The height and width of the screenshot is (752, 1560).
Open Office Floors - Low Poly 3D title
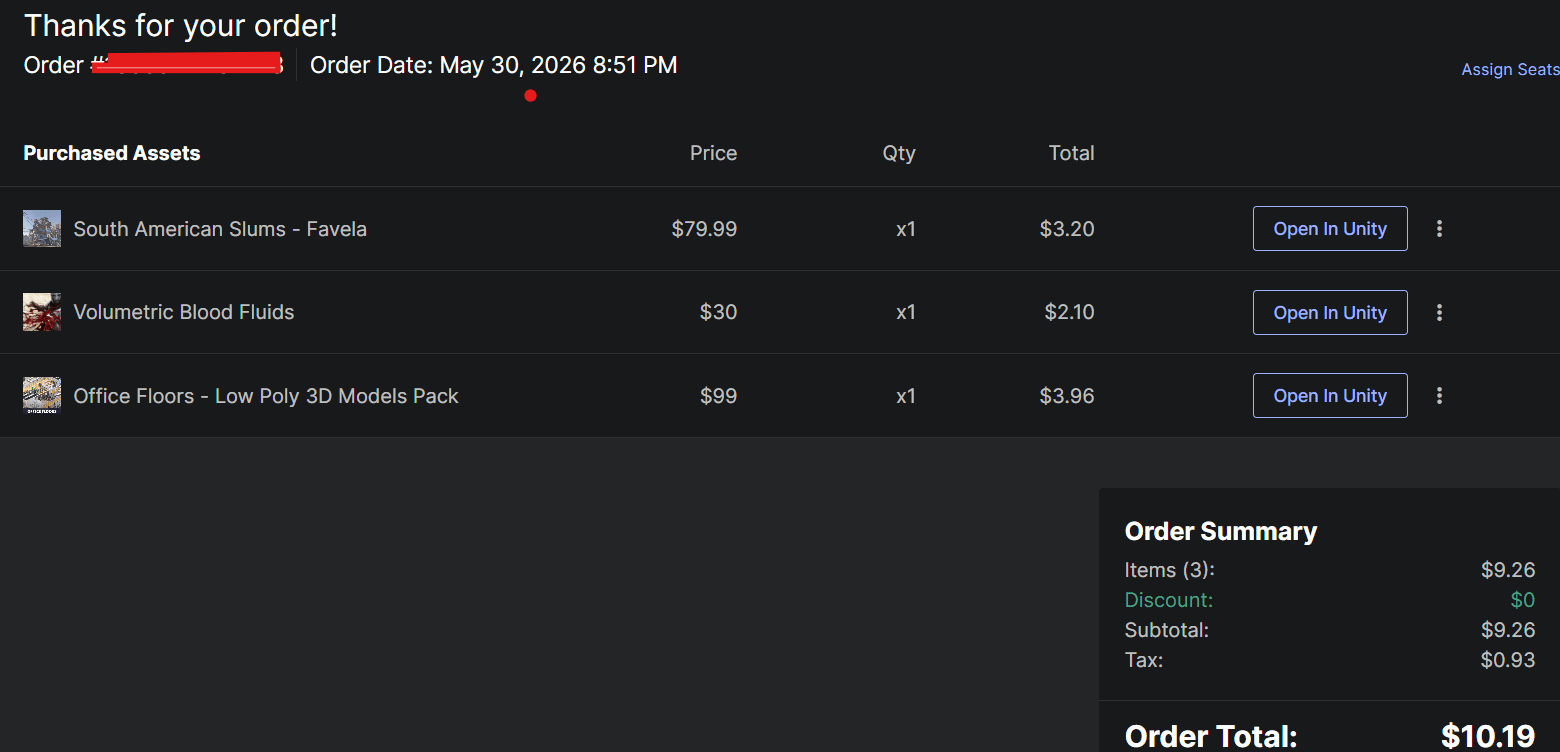(266, 396)
